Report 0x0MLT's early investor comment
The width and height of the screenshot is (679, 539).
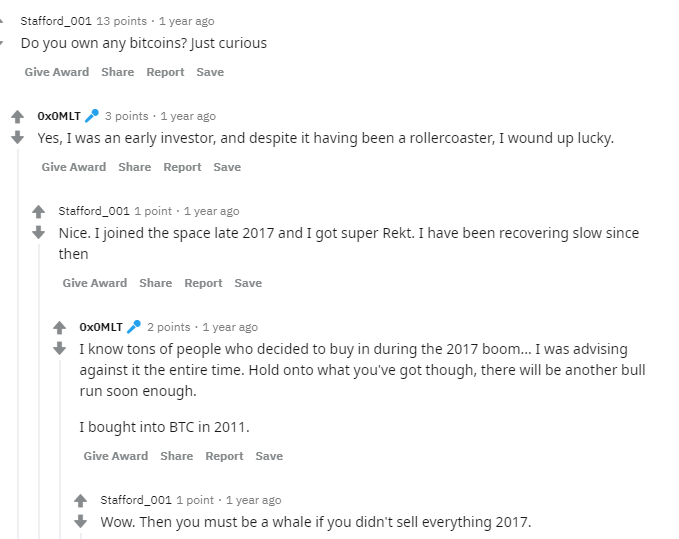182,167
